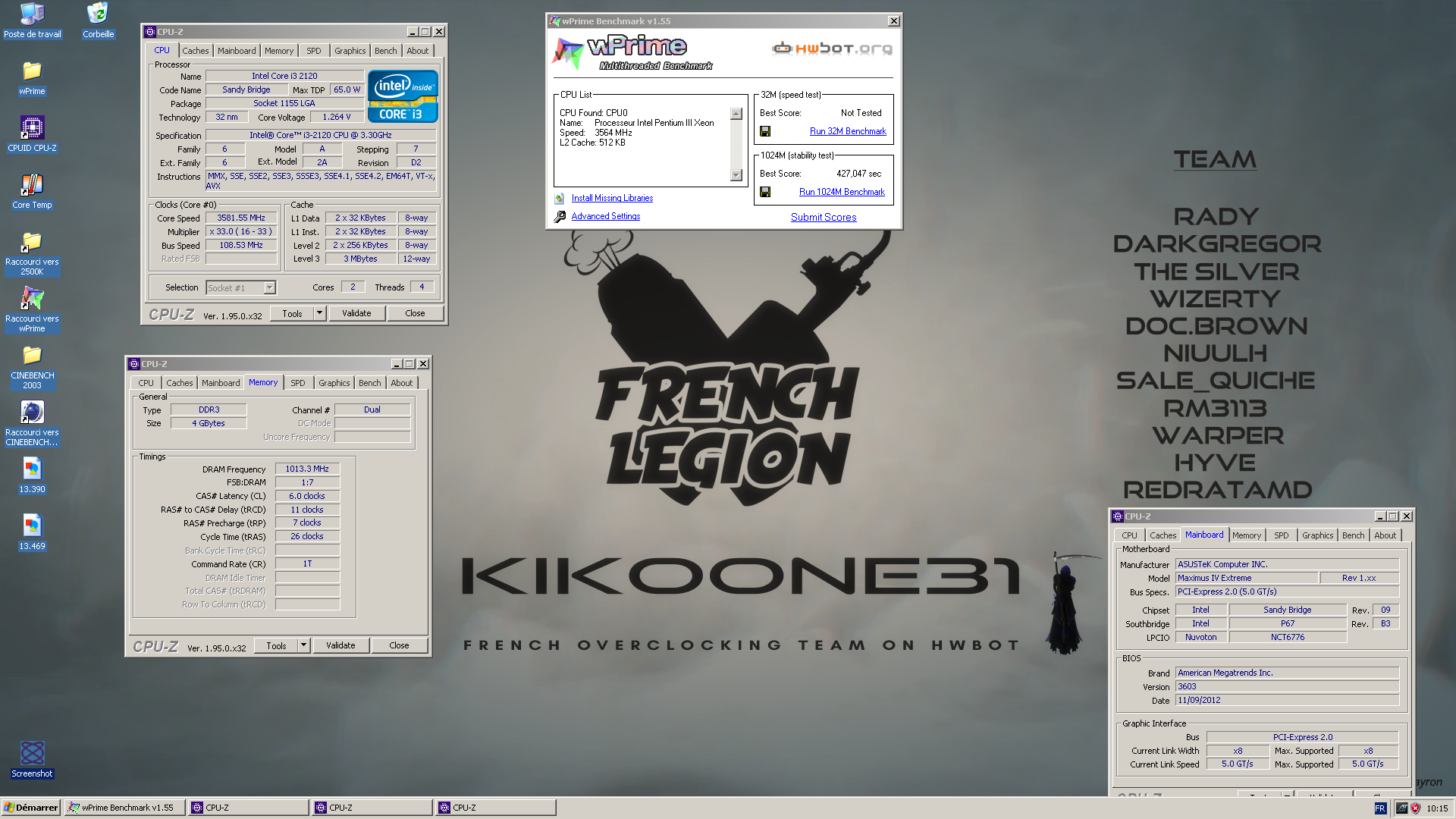Click scroll up arrow in wPrime CPU List
Image resolution: width=1456 pixels, height=819 pixels.
tap(736, 114)
